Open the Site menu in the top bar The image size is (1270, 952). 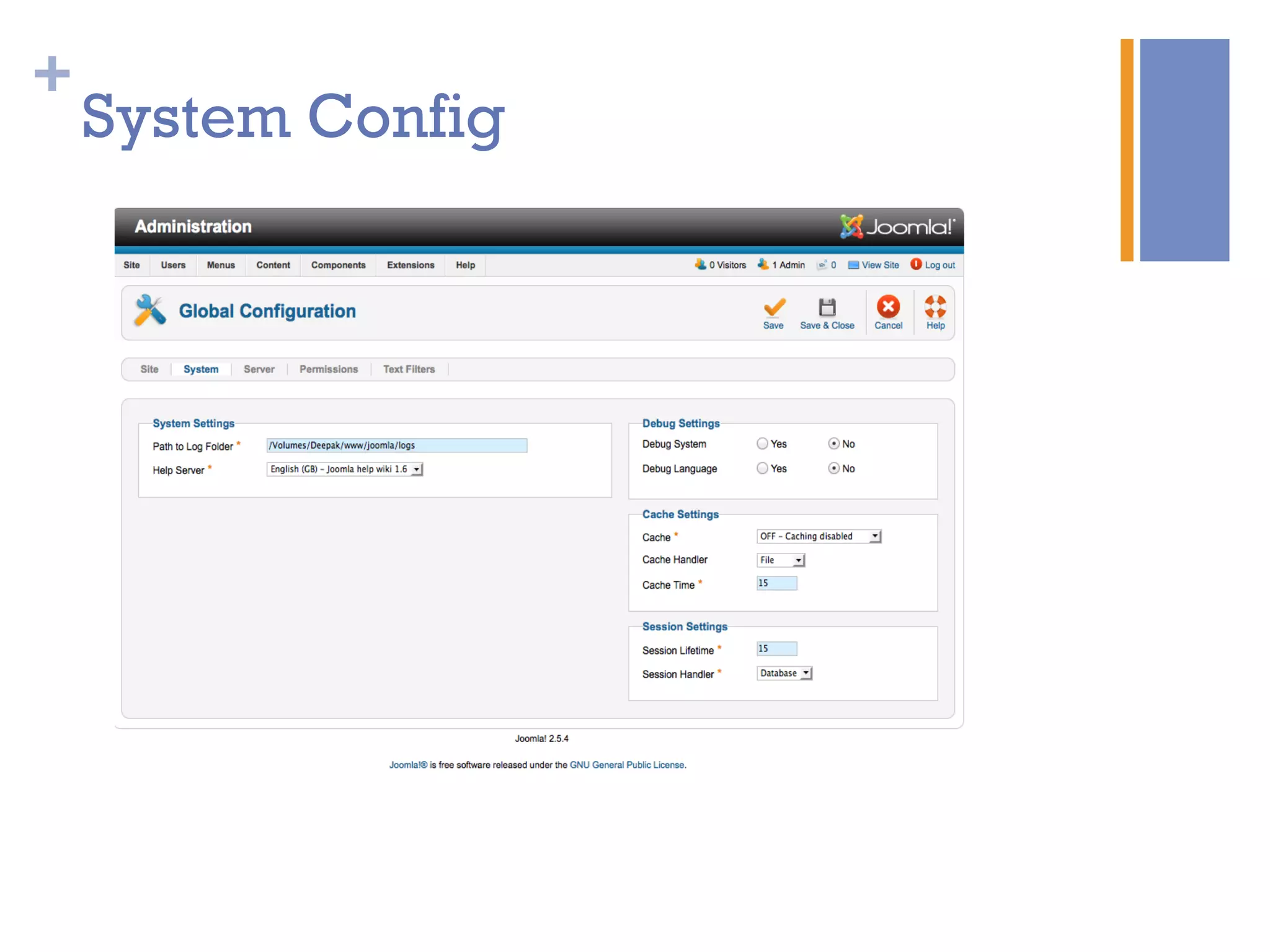(x=131, y=265)
